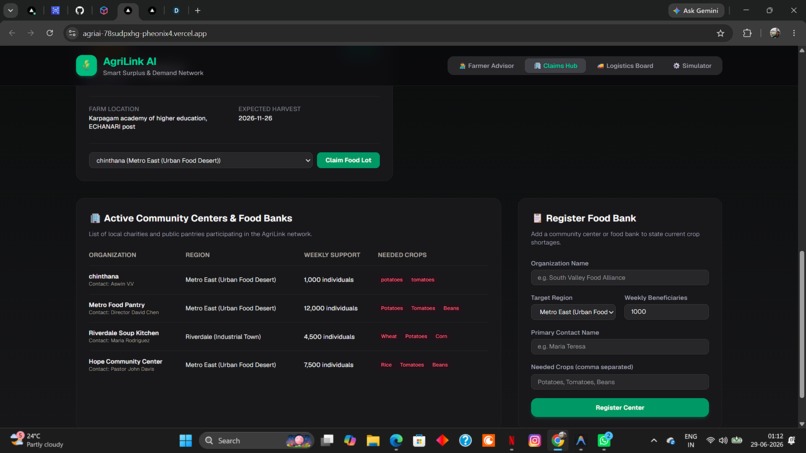Click the Rice crop tag for Hope Community
The image size is (806, 453).
tap(386, 365)
